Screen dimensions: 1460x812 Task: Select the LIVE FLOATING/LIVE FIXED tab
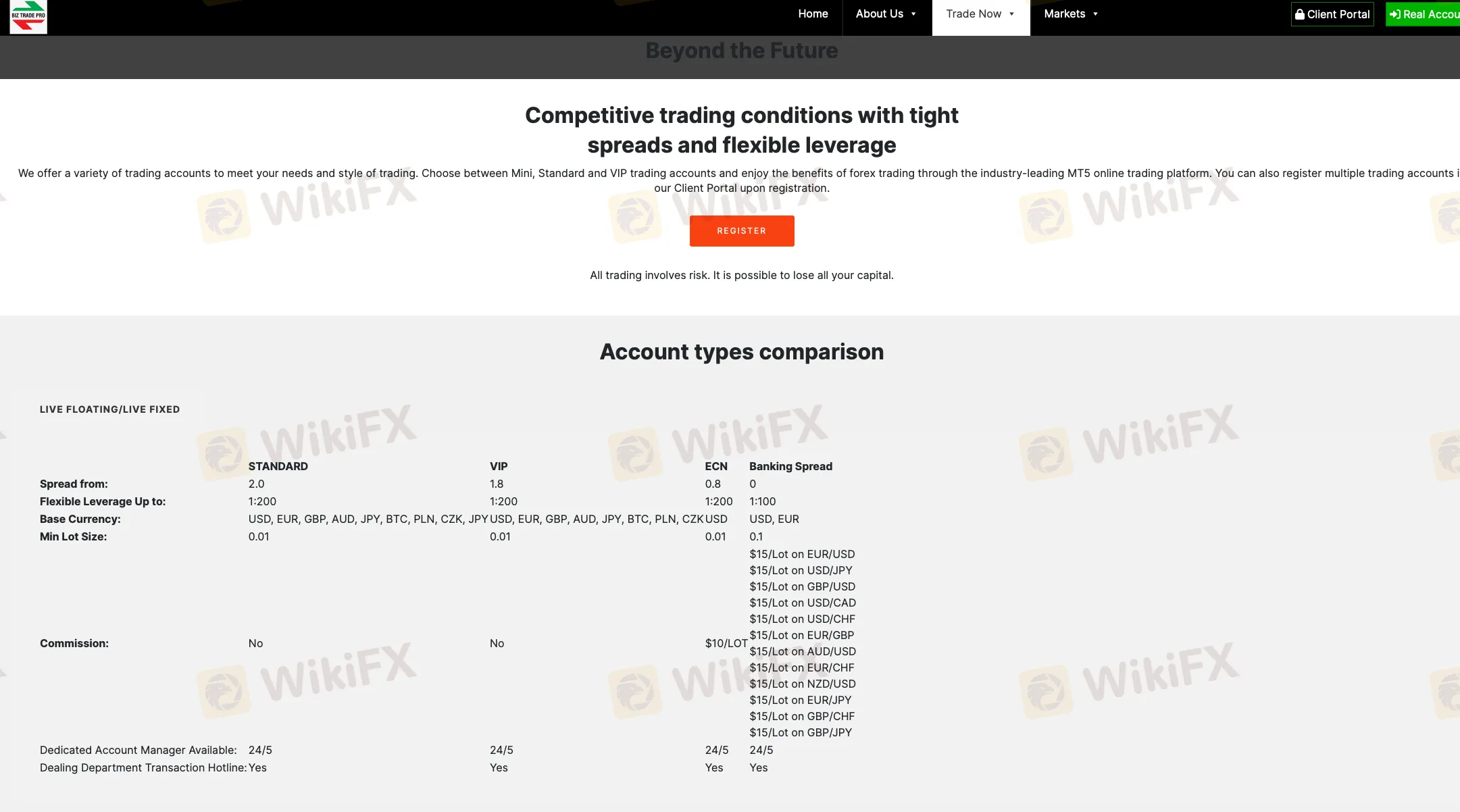coord(109,409)
